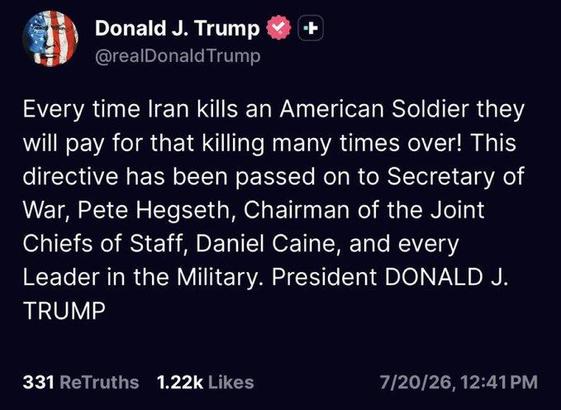Screen dimensions: 561x410
Task: Open the flag-themed profile avatar
Action: 50,39
